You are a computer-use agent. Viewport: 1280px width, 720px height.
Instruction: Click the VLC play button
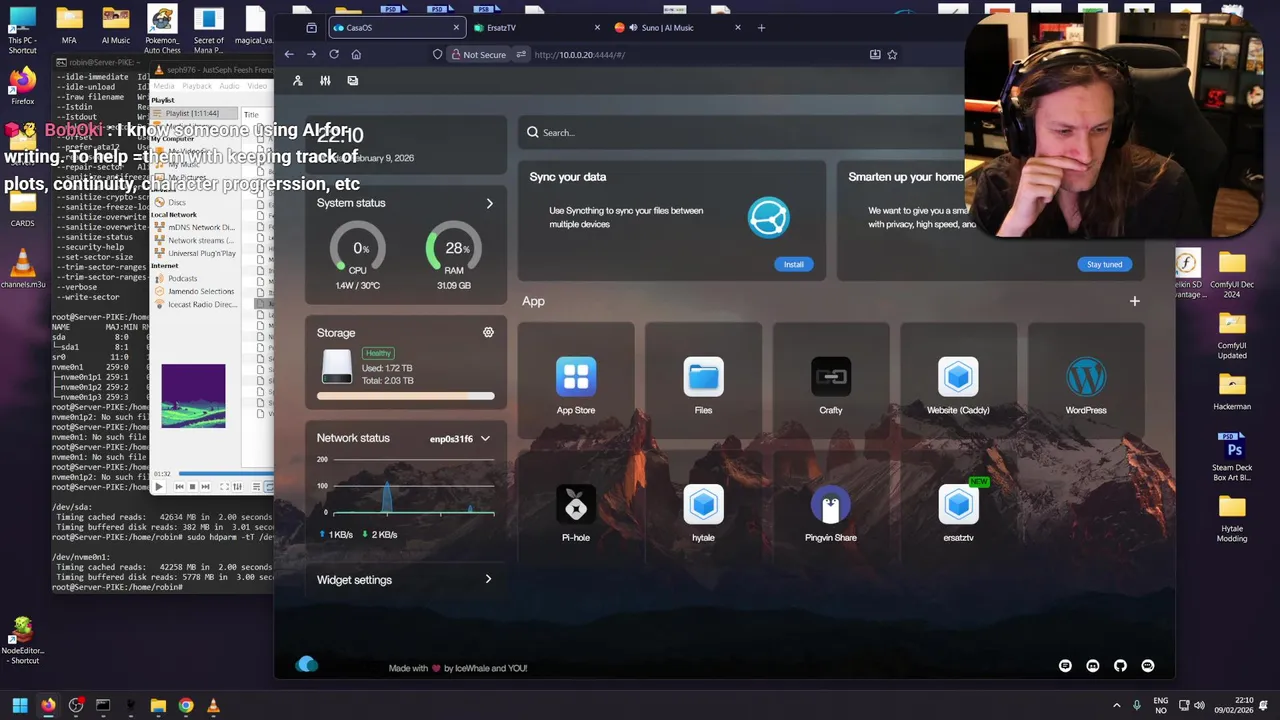pos(158,487)
